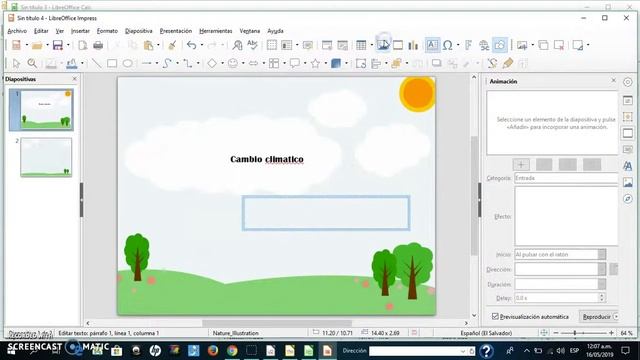The image size is (640, 360).
Task: Expand the Undo history dropdown arrow
Action: [x=201, y=45]
